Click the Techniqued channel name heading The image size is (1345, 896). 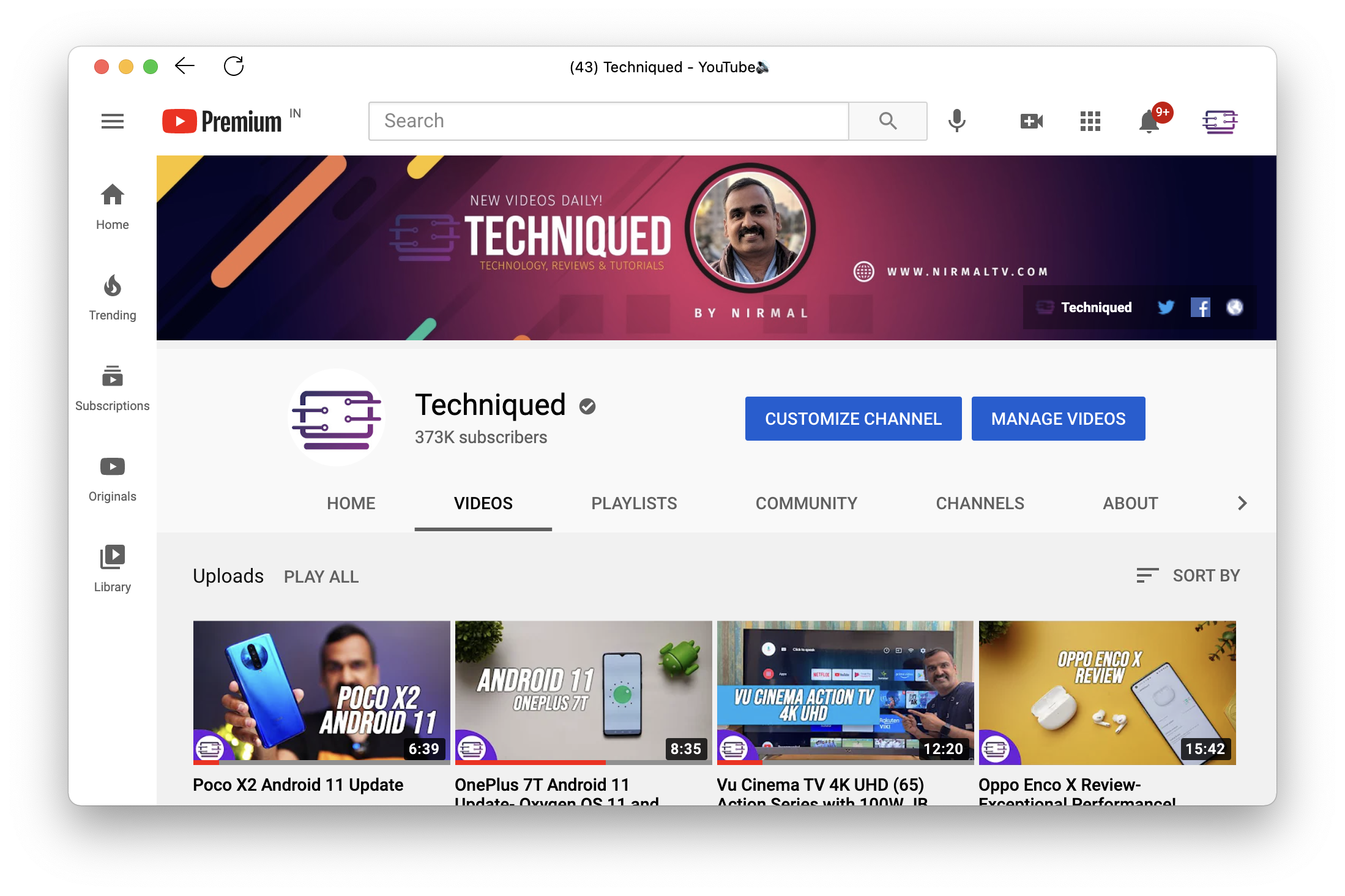coord(490,405)
